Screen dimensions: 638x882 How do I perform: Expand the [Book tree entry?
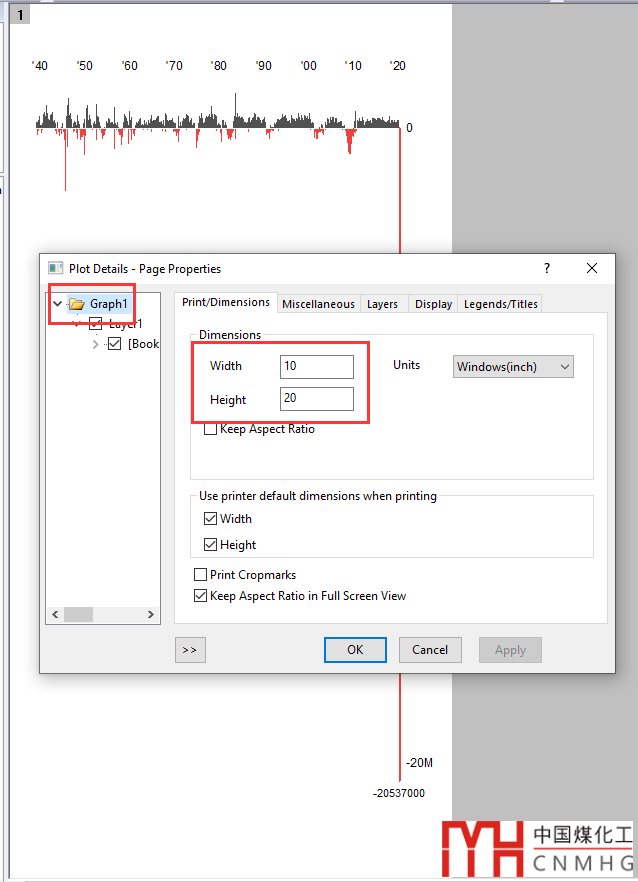[x=95, y=344]
